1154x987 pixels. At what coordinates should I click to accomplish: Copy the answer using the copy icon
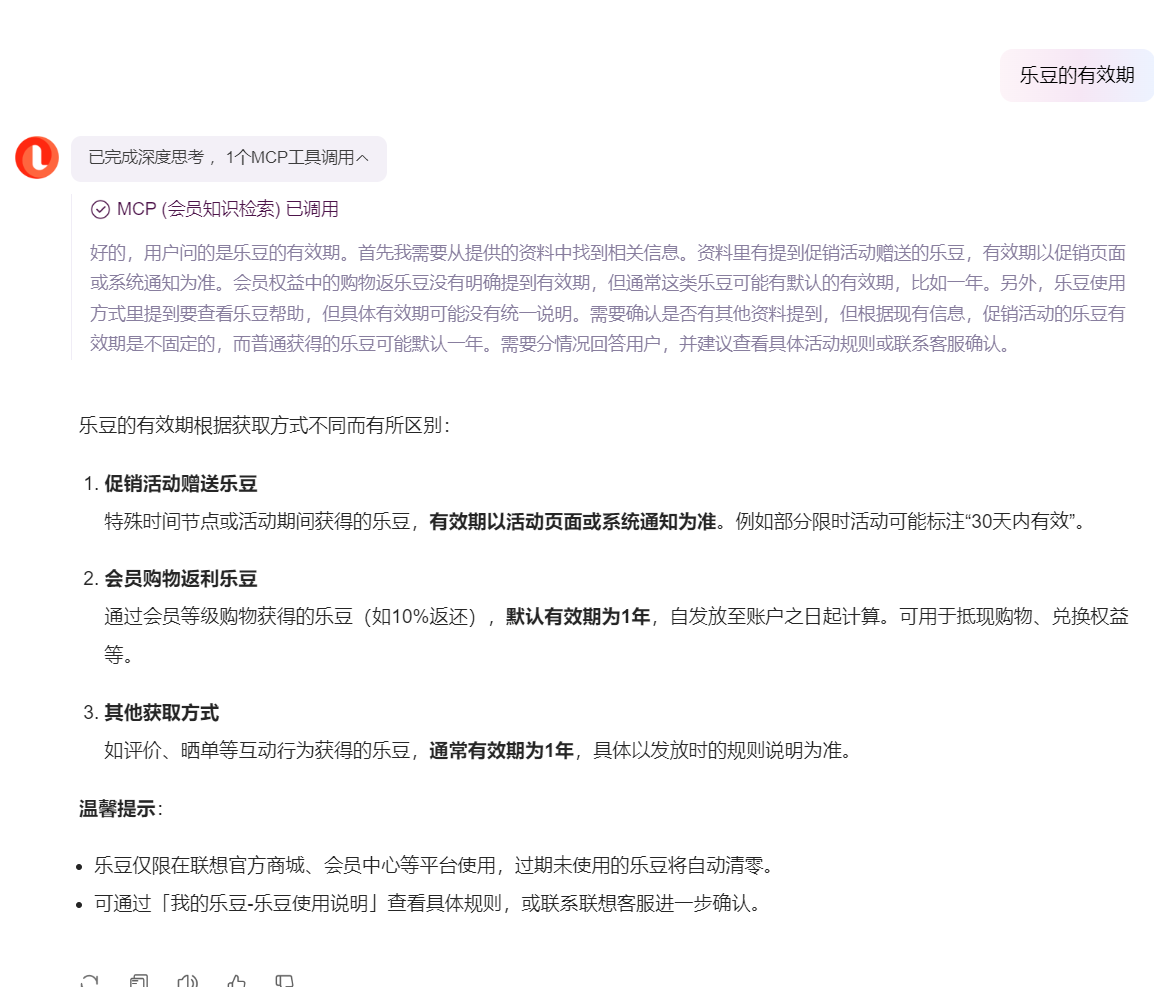click(x=139, y=981)
